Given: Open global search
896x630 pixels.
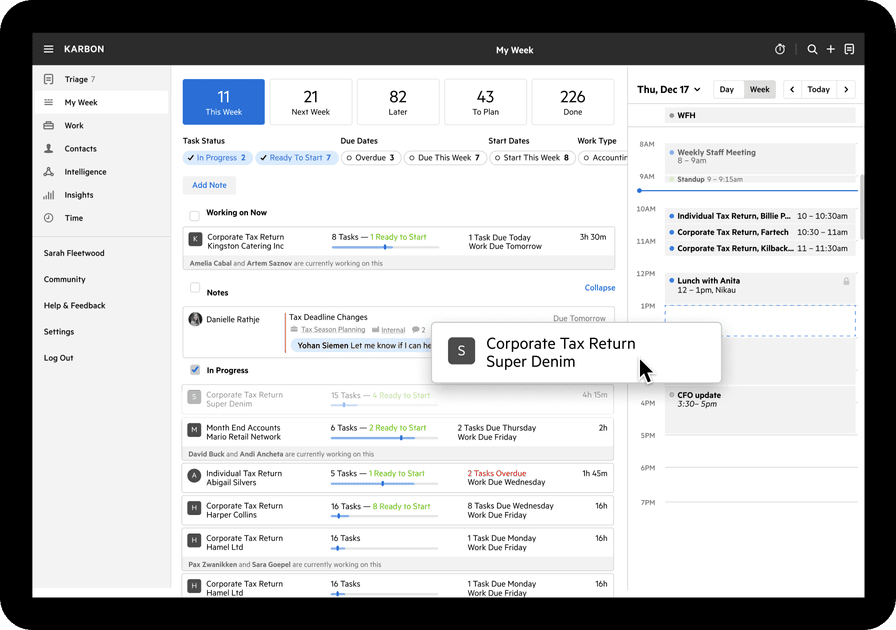Looking at the screenshot, I should (812, 49).
